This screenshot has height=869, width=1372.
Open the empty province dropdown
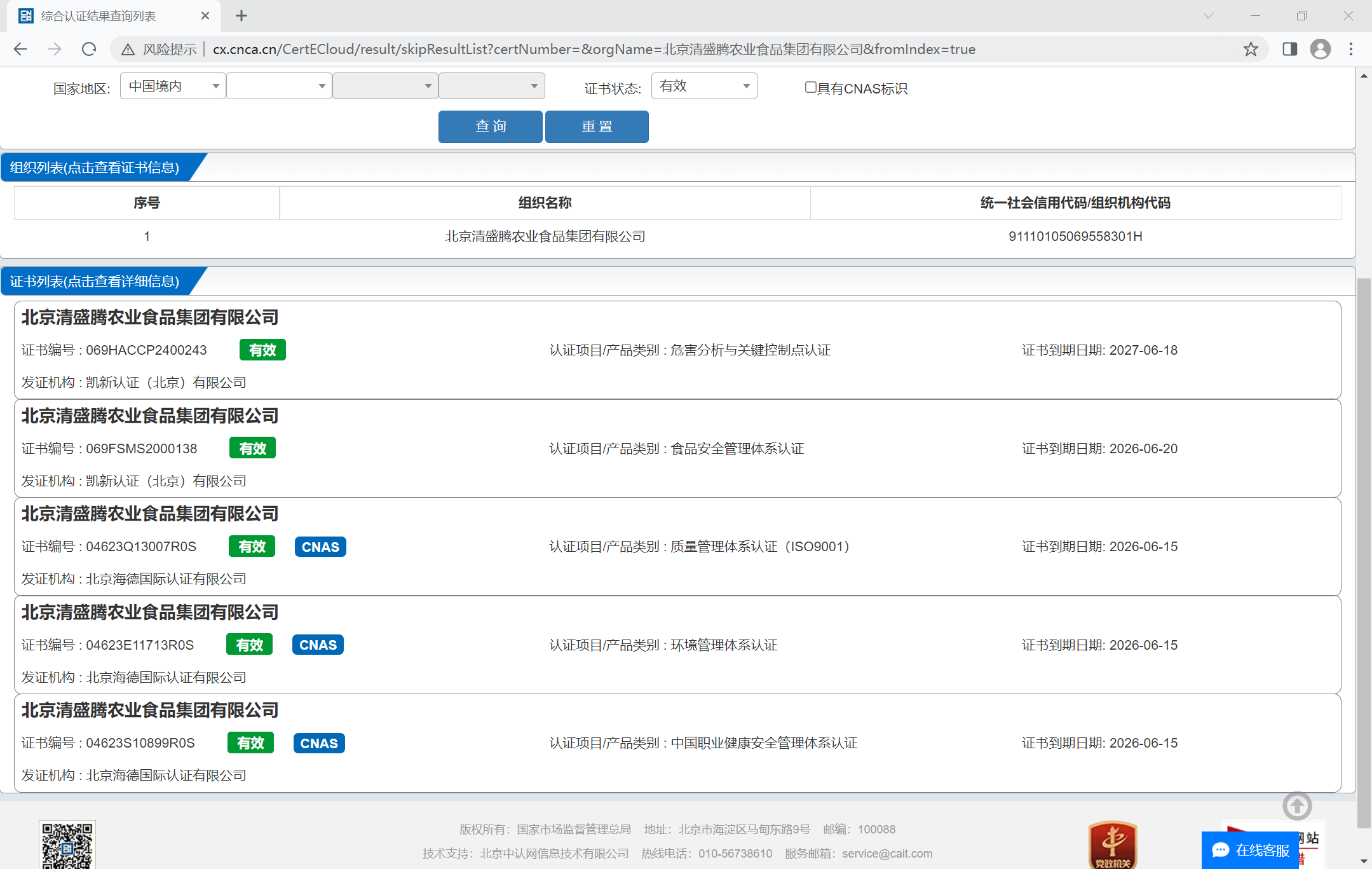(279, 86)
